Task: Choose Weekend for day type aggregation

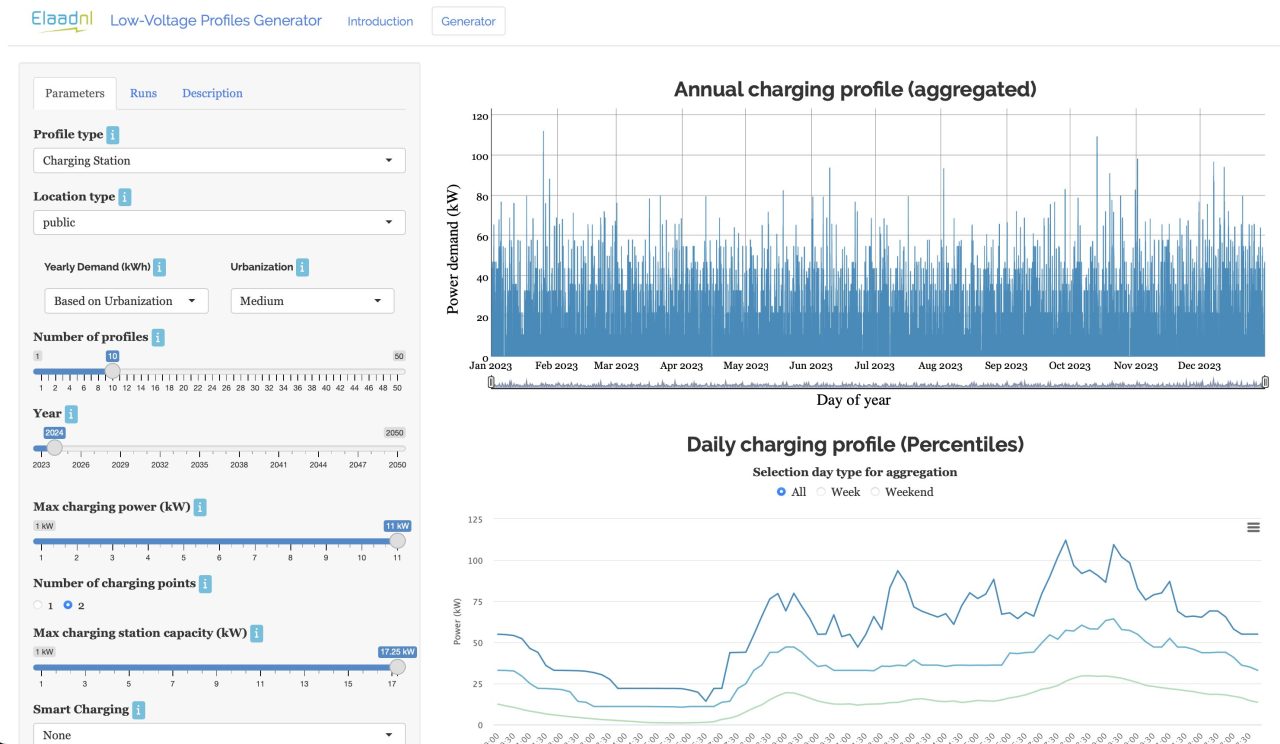Action: (x=877, y=492)
